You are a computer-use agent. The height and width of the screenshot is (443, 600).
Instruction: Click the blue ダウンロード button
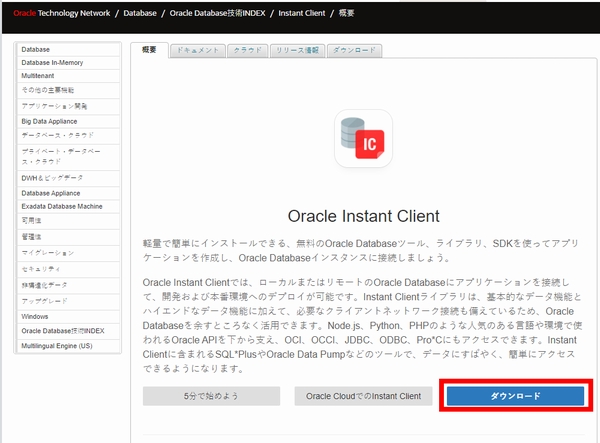click(515, 396)
